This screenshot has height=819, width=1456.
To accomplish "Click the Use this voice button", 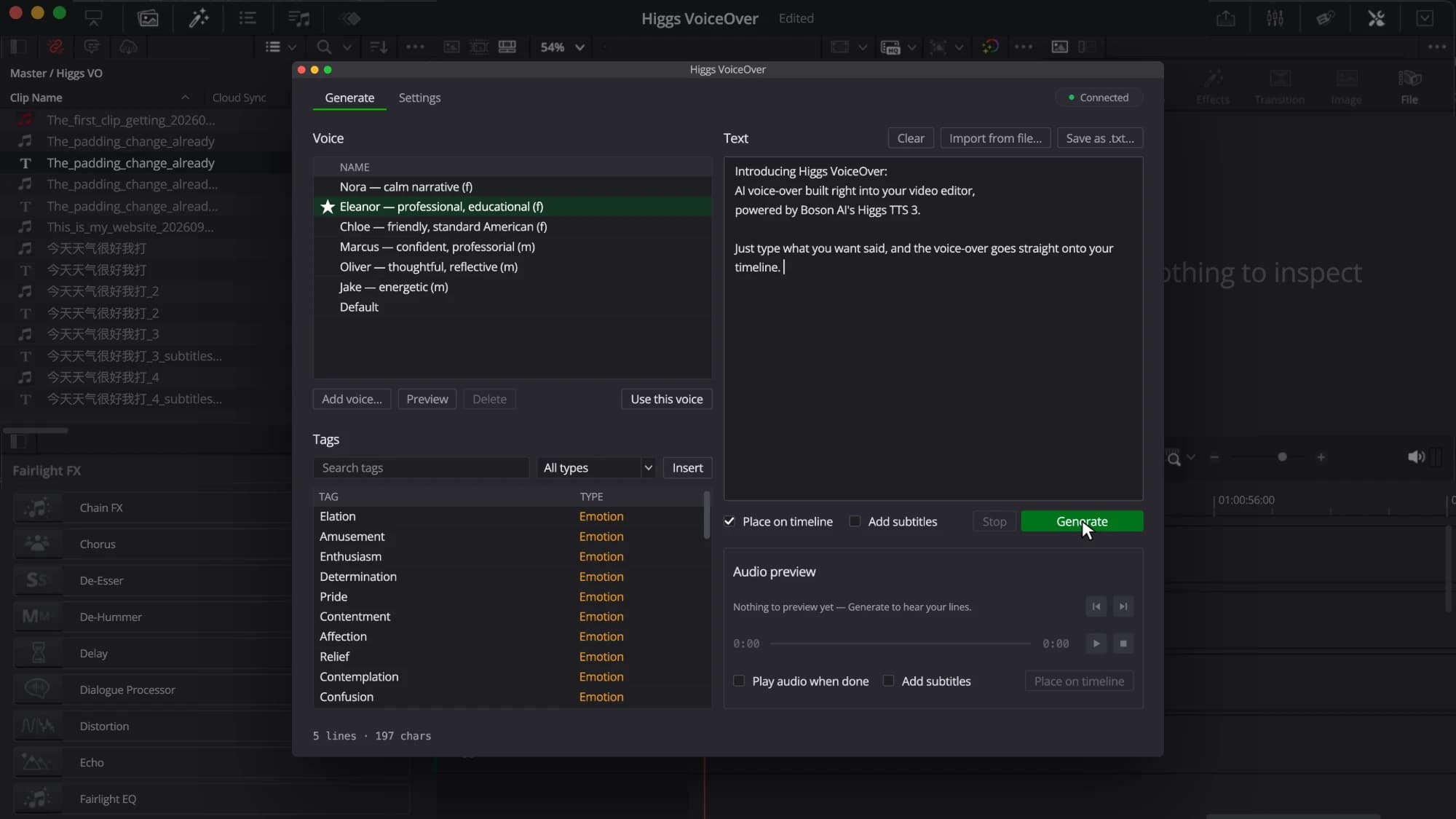I will [x=667, y=399].
